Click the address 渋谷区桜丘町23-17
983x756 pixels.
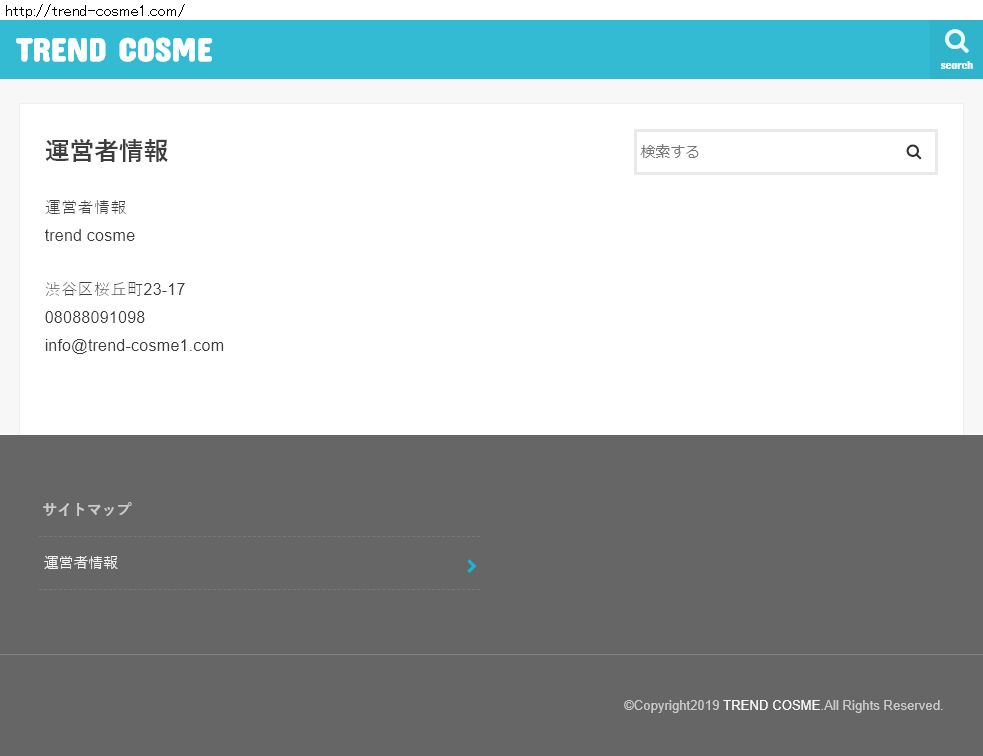pos(115,289)
